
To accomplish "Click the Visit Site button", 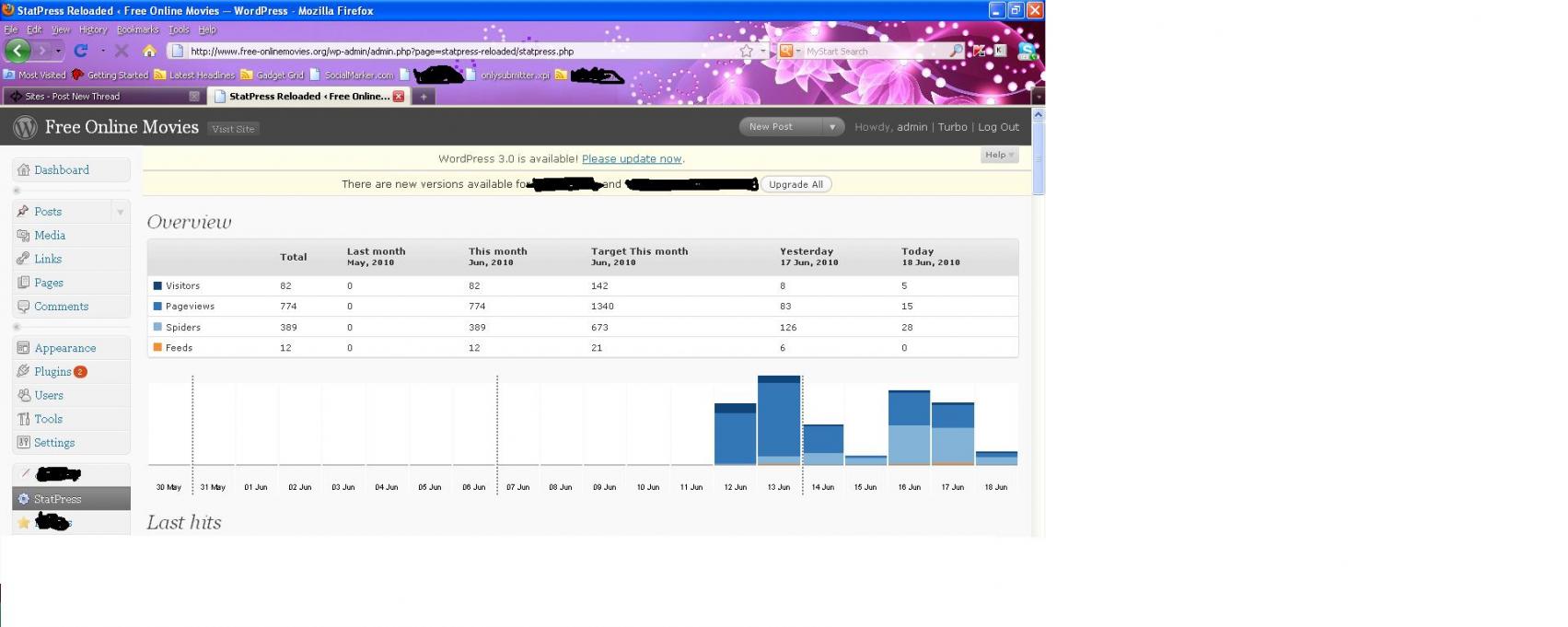I will (233, 129).
